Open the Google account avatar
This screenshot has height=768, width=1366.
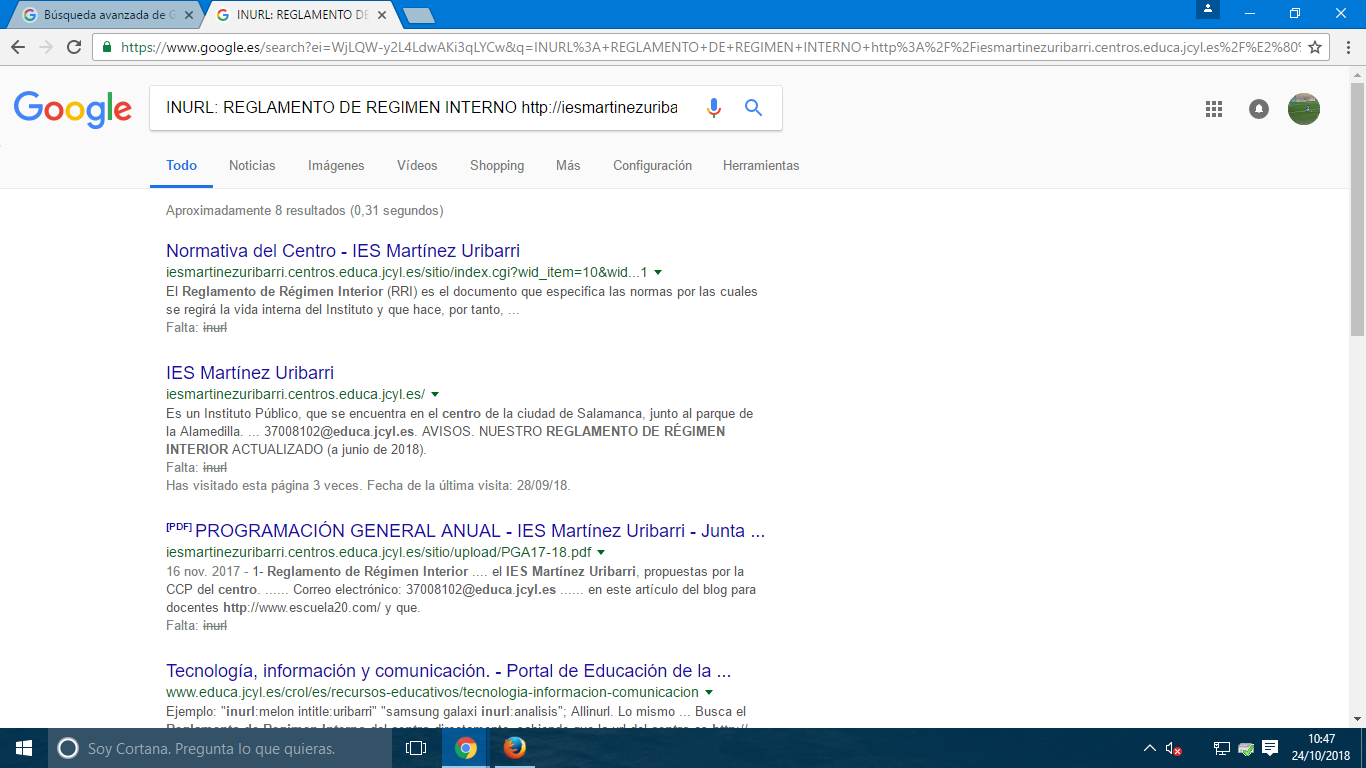click(x=1304, y=109)
